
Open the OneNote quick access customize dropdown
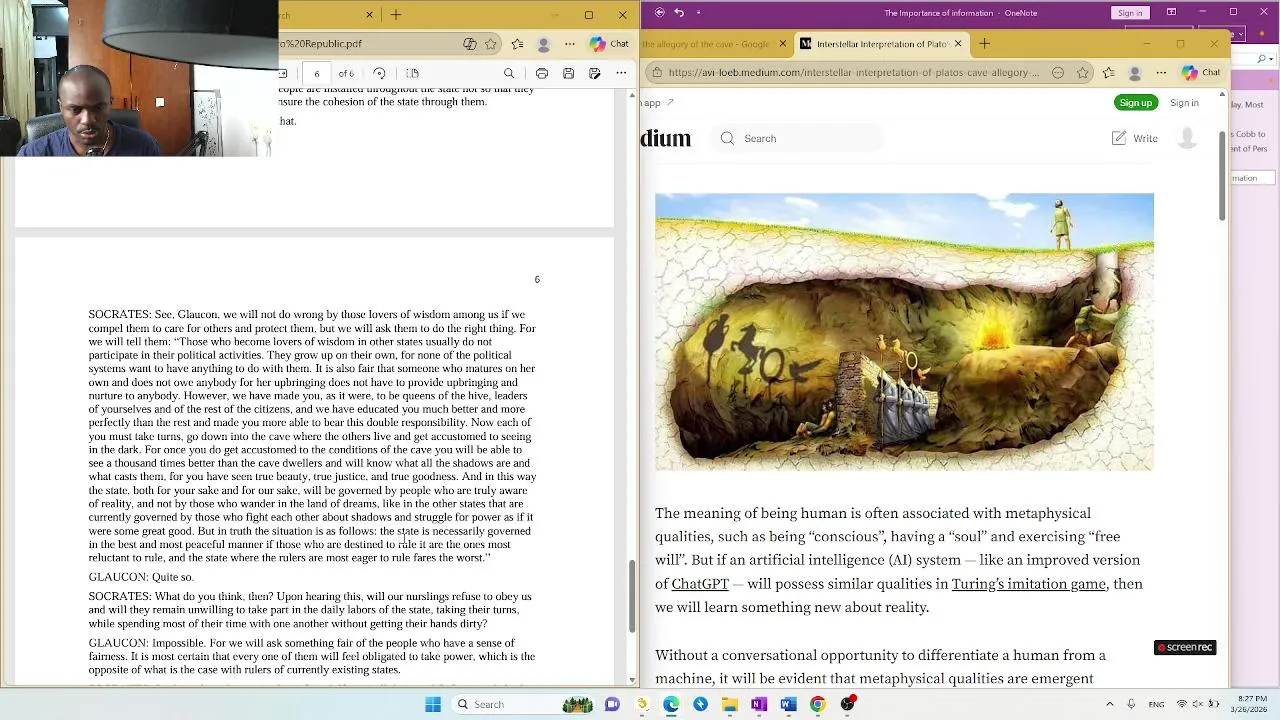(x=698, y=12)
